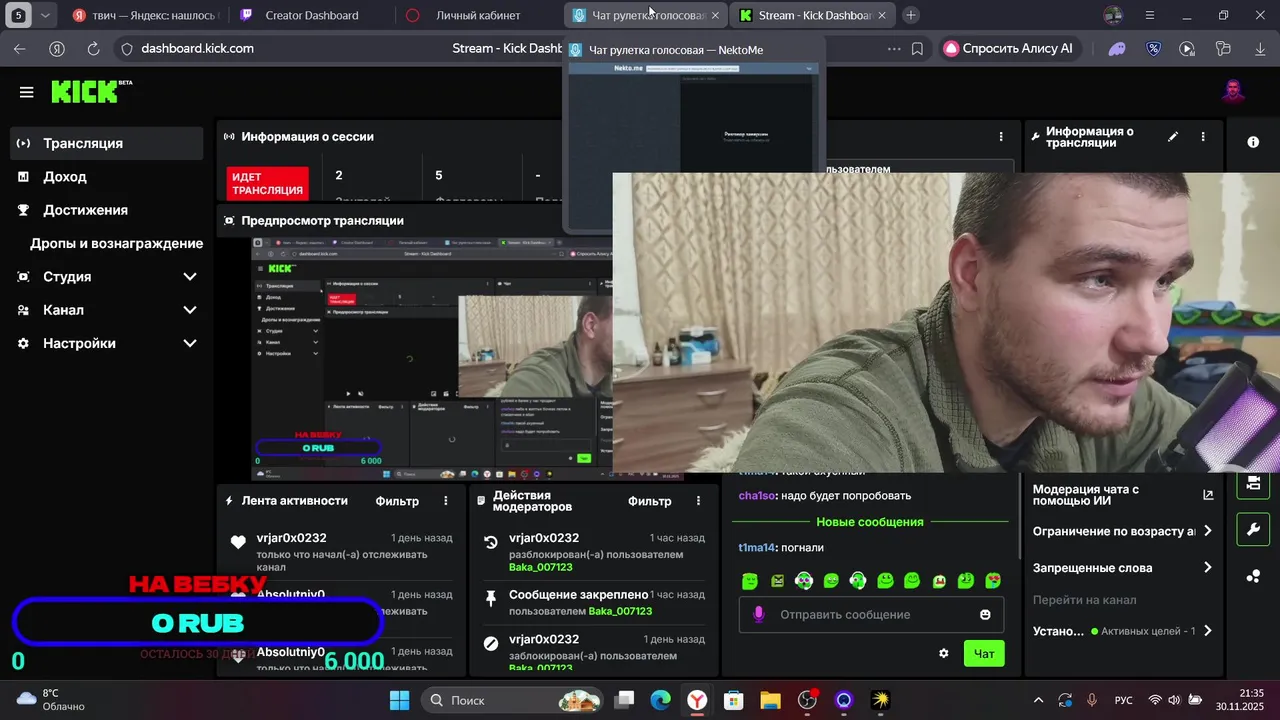The image size is (1280, 720).
Task: Type field Отправить сообщение in chat
Action: (872, 614)
